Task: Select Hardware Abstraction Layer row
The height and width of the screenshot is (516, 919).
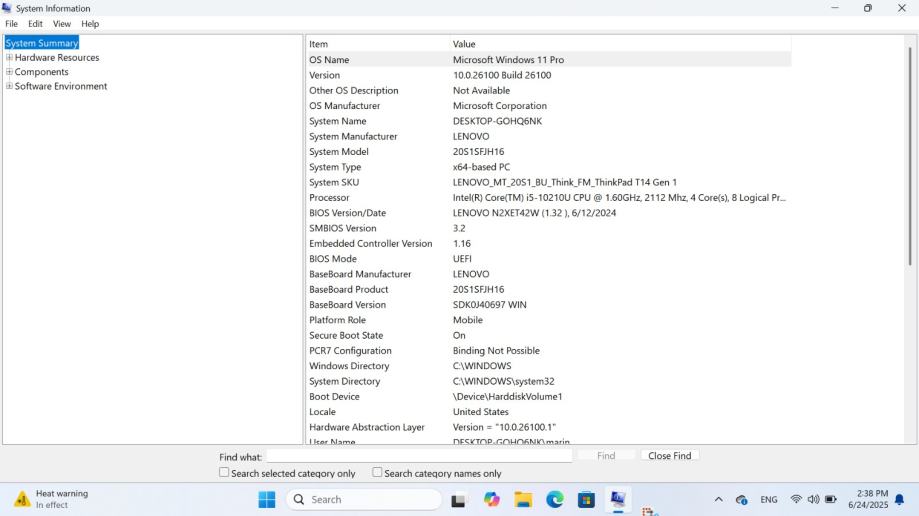Action: (x=549, y=427)
